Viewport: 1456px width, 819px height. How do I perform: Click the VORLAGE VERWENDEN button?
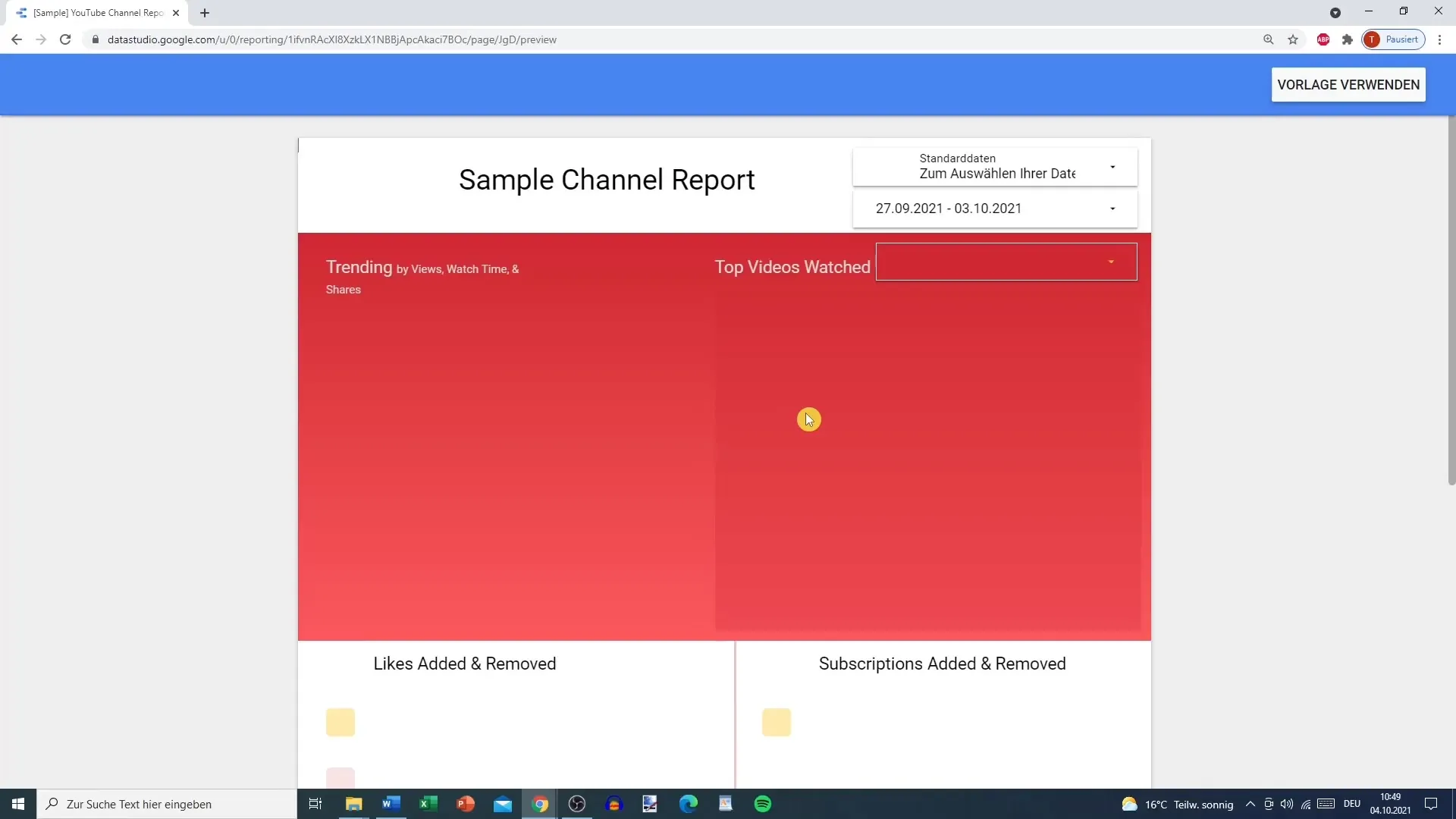[1348, 84]
